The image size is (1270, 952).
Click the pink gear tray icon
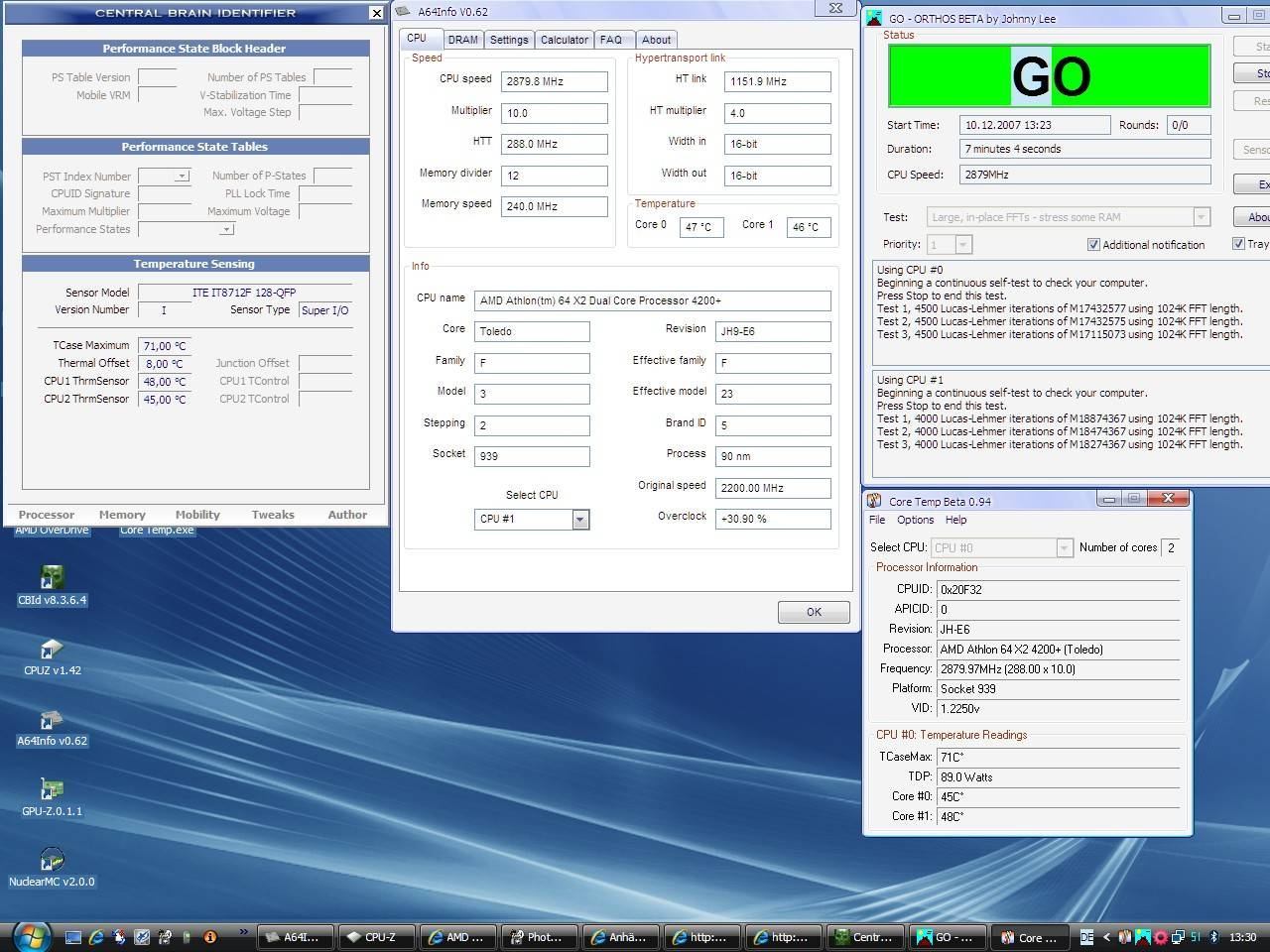(x=1160, y=937)
